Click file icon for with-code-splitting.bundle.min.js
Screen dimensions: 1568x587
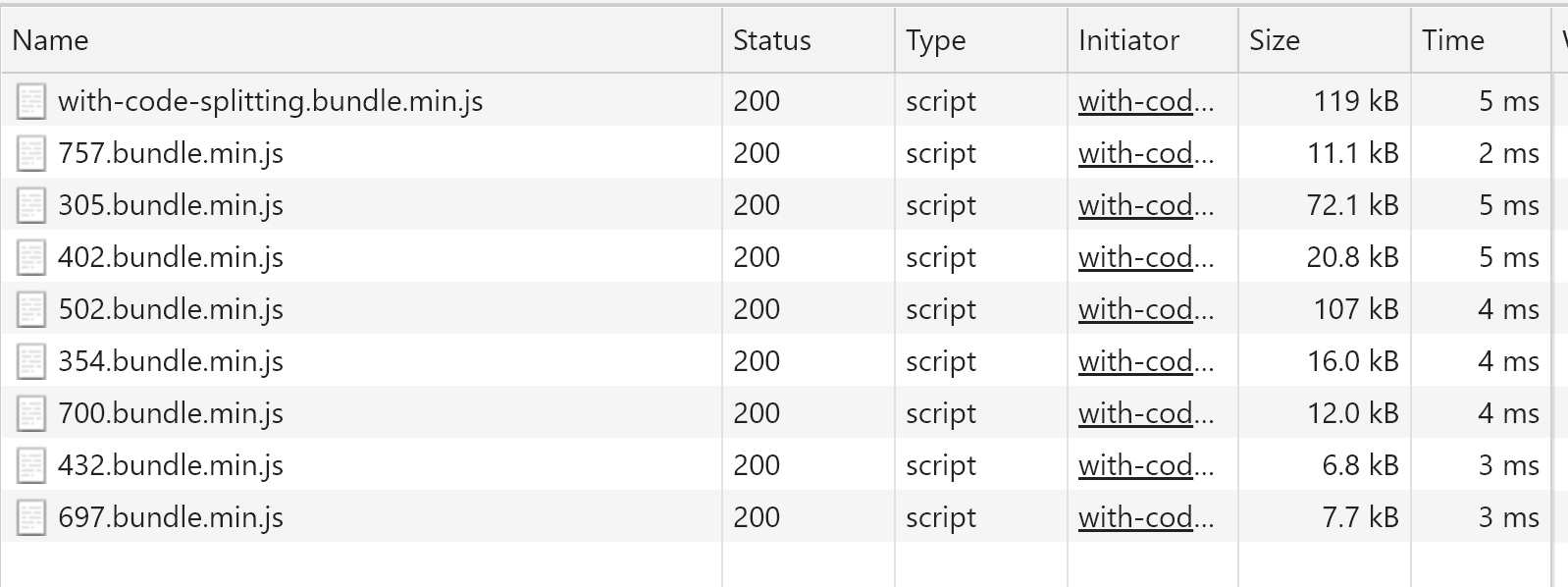pyautogui.click(x=31, y=101)
